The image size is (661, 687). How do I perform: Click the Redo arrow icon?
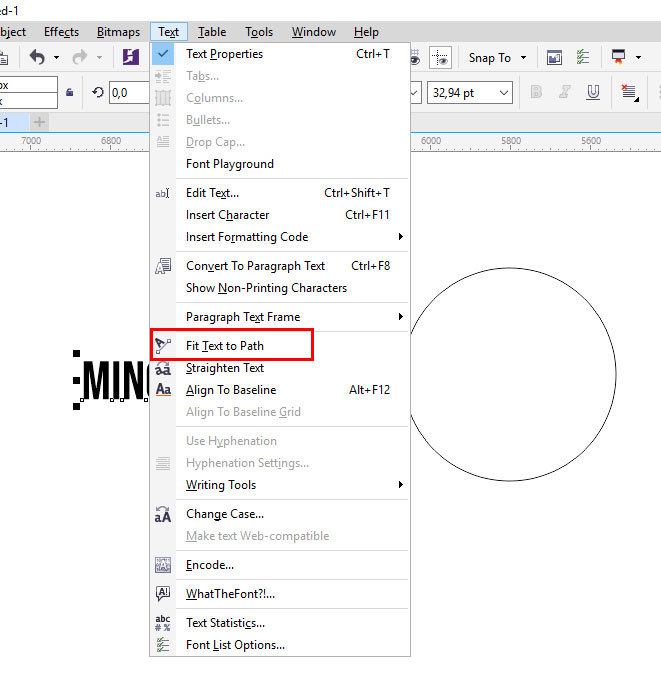[x=79, y=57]
